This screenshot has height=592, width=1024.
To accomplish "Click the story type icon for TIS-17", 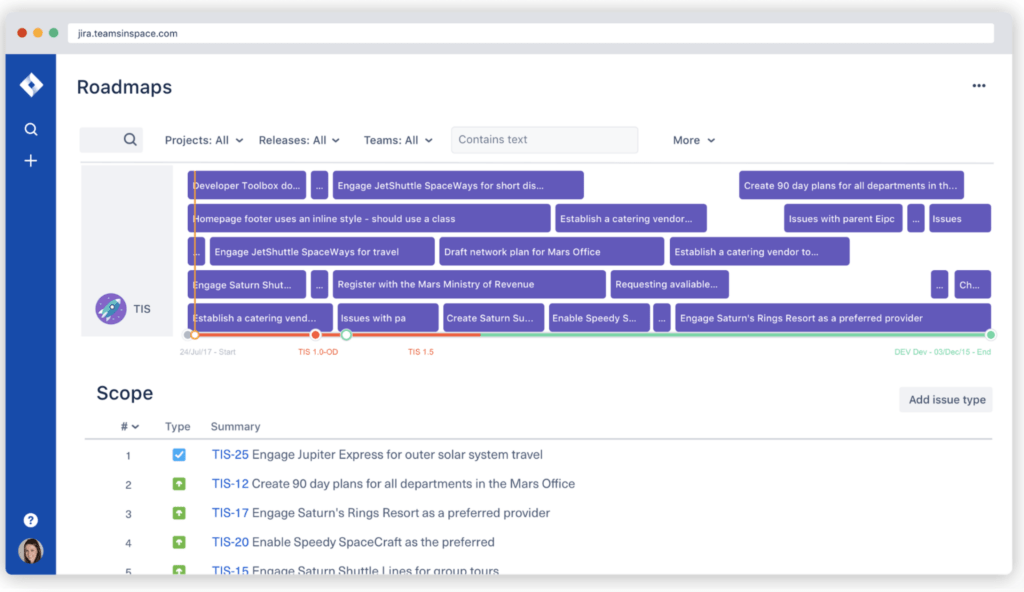I will pyautogui.click(x=178, y=513).
